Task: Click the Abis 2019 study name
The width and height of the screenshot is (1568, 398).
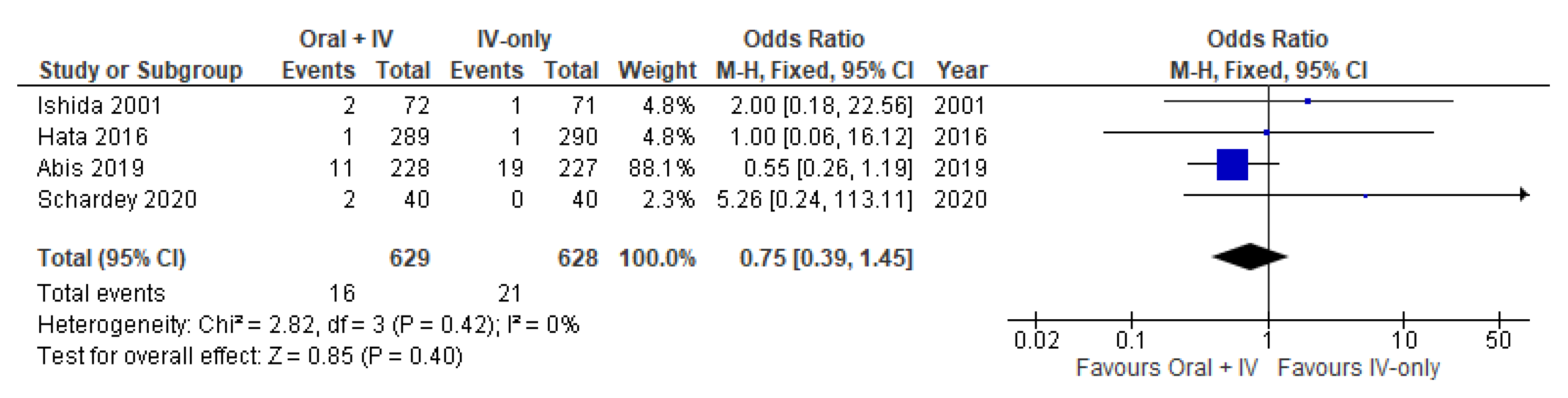Action: 91,168
